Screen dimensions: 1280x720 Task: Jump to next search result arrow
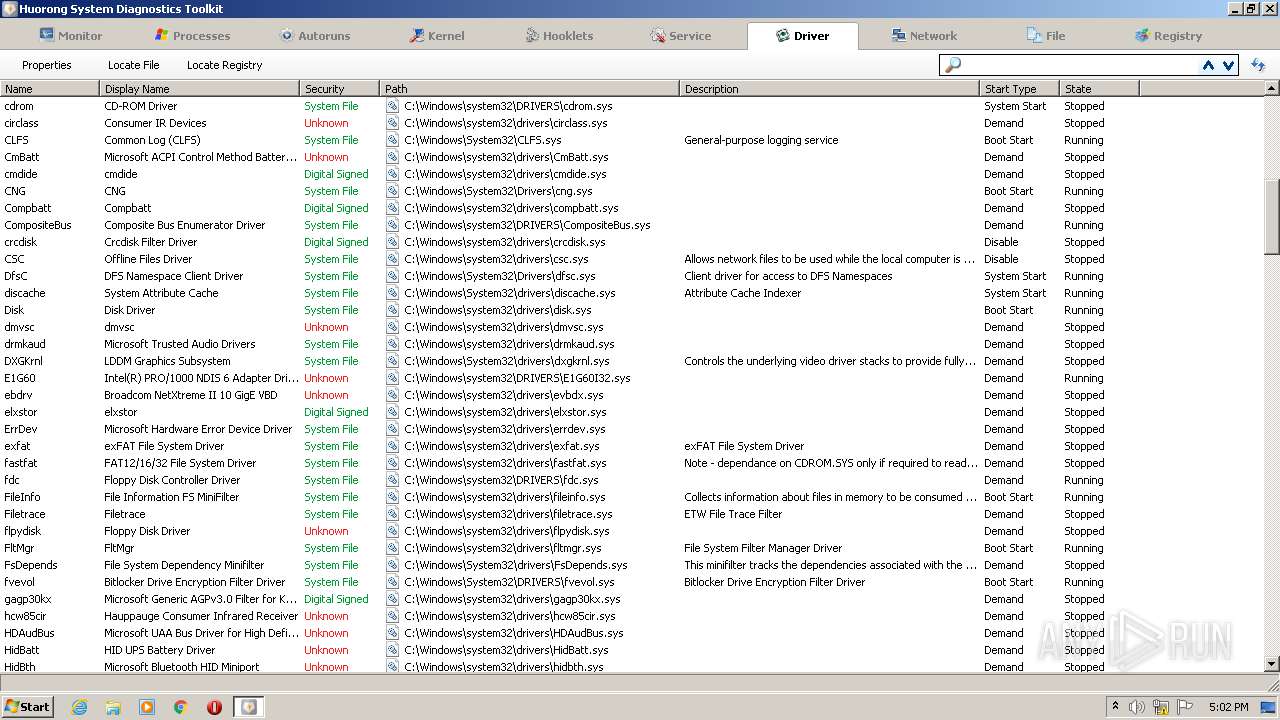[1228, 65]
